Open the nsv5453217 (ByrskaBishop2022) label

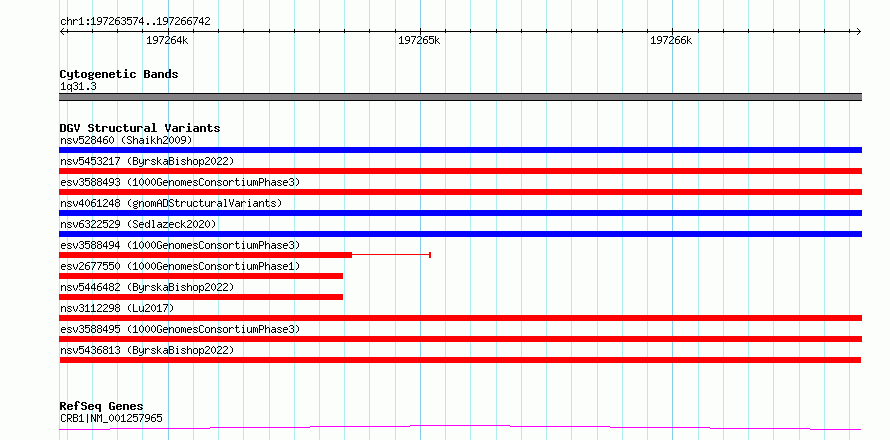coord(147,161)
